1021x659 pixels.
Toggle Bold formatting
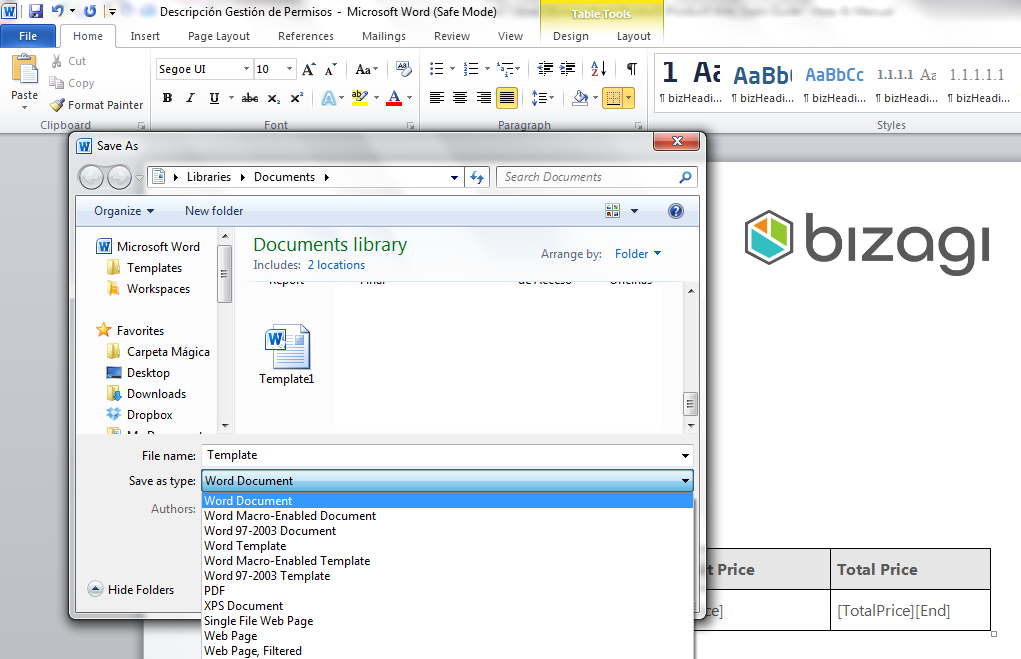(167, 98)
